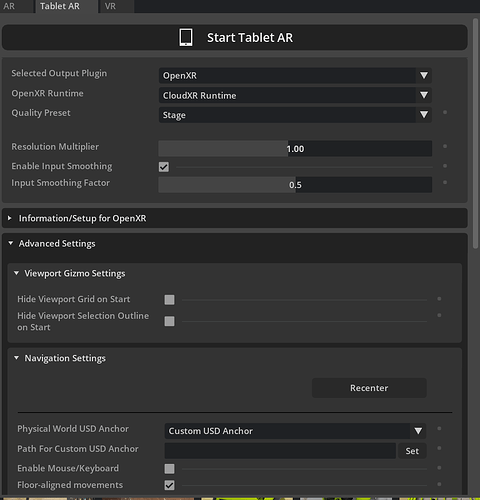Uncheck Floor-aligned movements
The width and height of the screenshot is (480, 500).
[169, 485]
